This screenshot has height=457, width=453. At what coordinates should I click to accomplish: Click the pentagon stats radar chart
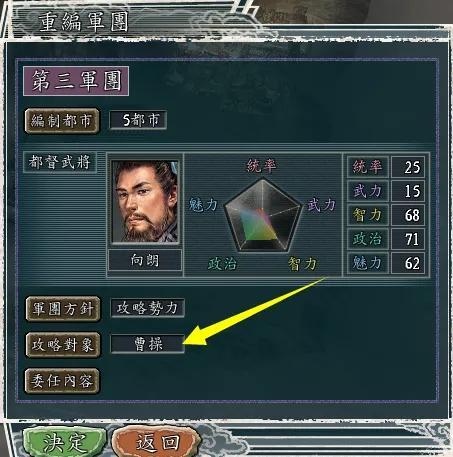263,215
